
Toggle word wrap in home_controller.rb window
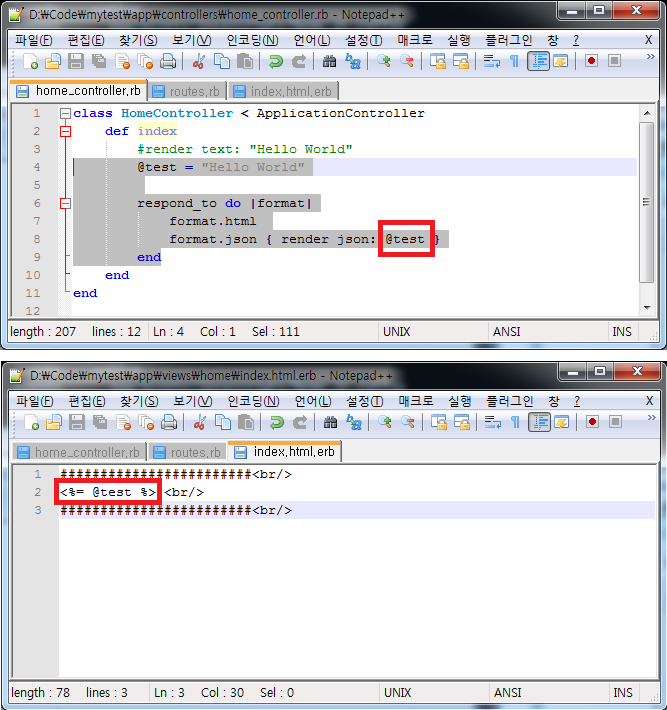point(491,61)
